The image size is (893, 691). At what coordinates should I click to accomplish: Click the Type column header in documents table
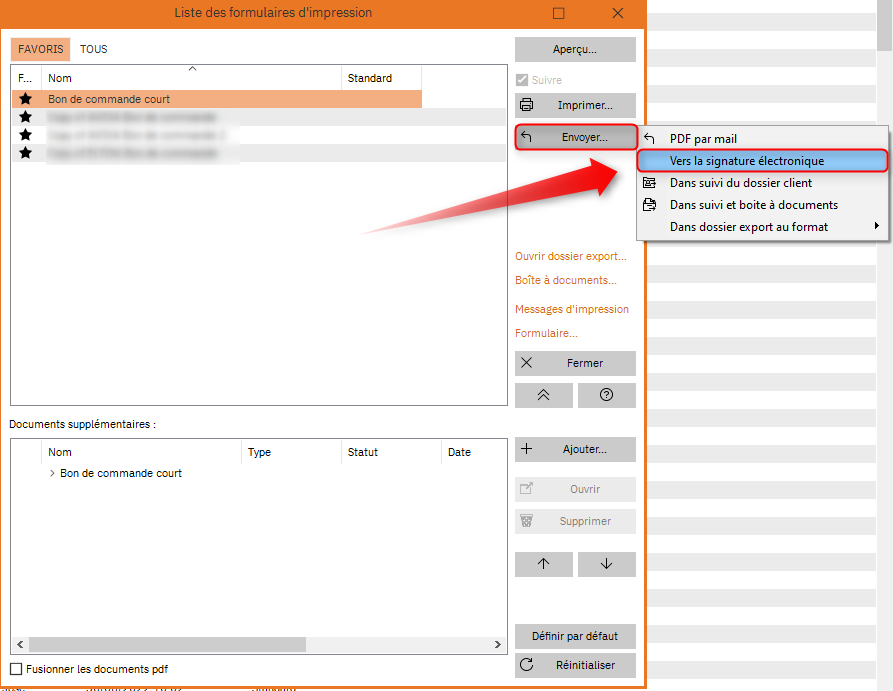[x=291, y=452]
